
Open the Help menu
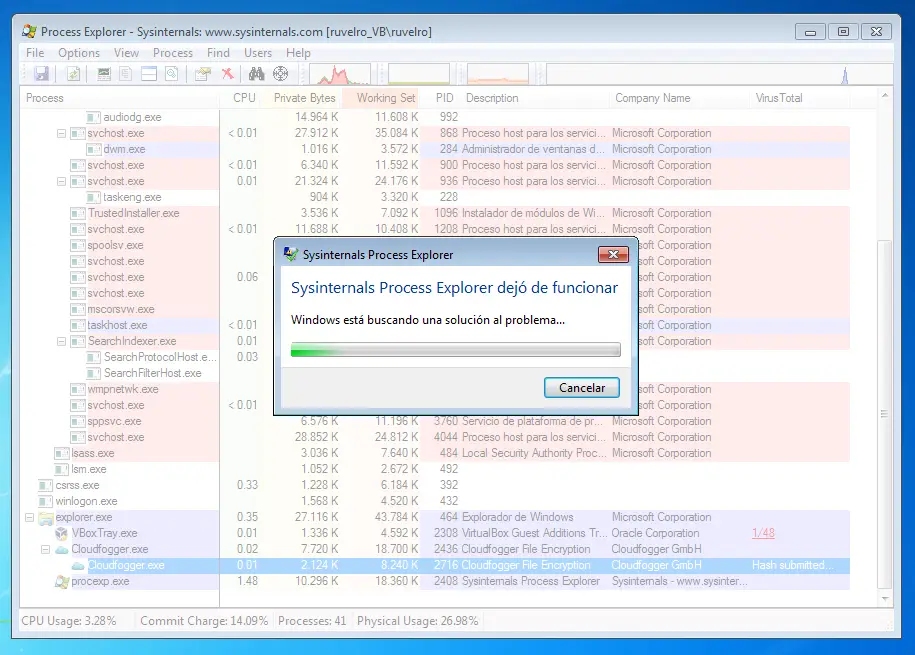pyautogui.click(x=298, y=53)
